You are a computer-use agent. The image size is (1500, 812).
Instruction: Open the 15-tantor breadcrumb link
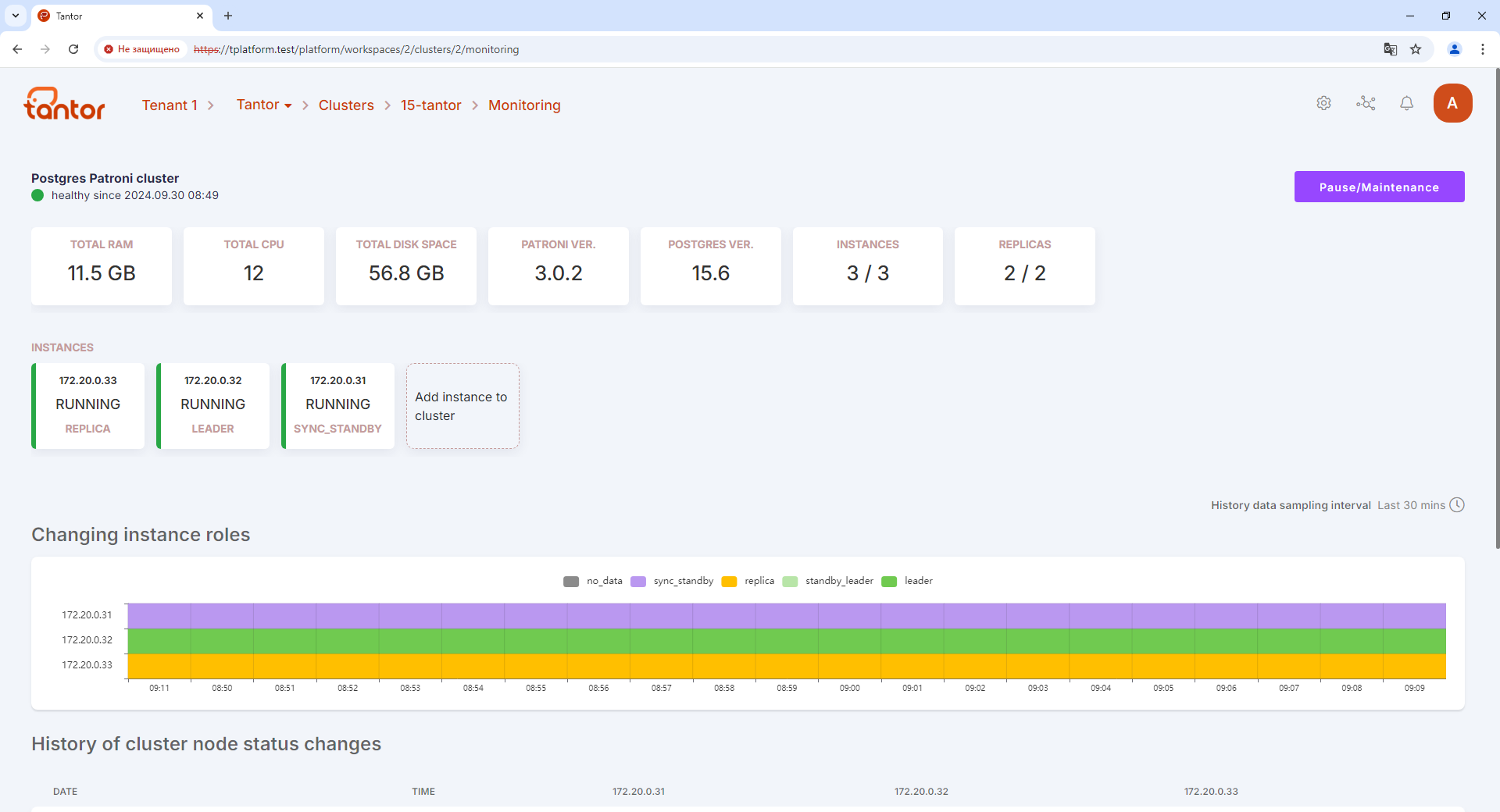click(431, 105)
